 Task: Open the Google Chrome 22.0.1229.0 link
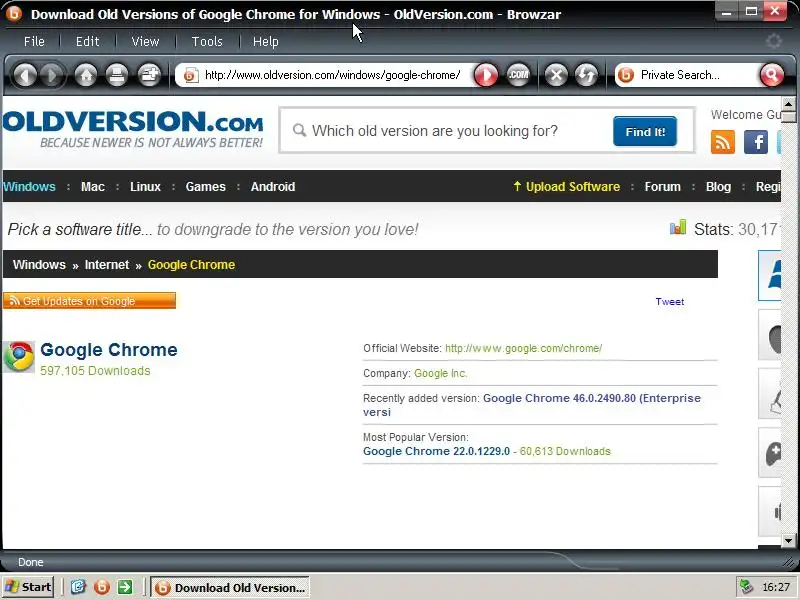tap(436, 452)
